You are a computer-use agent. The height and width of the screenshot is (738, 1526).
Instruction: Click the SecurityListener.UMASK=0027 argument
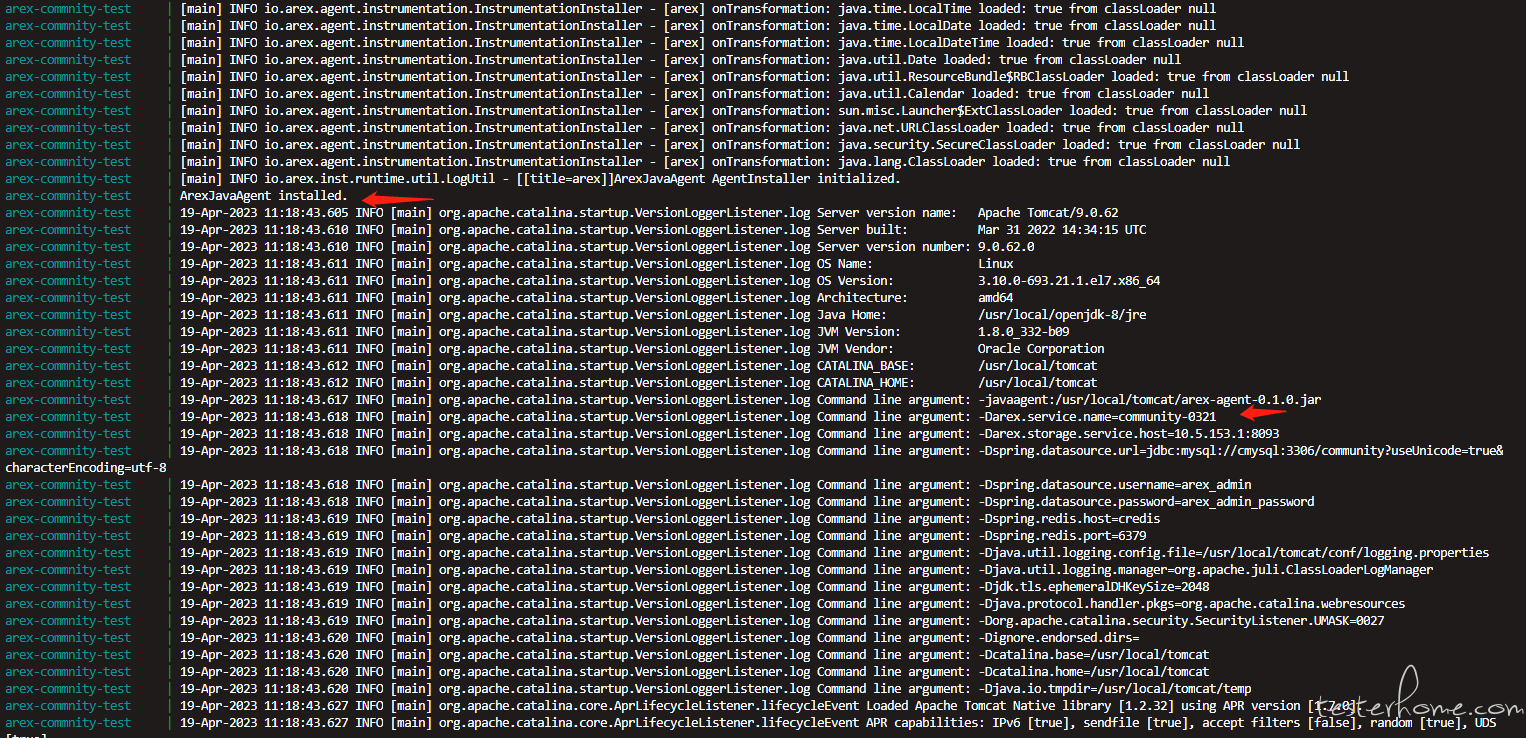(x=1181, y=620)
